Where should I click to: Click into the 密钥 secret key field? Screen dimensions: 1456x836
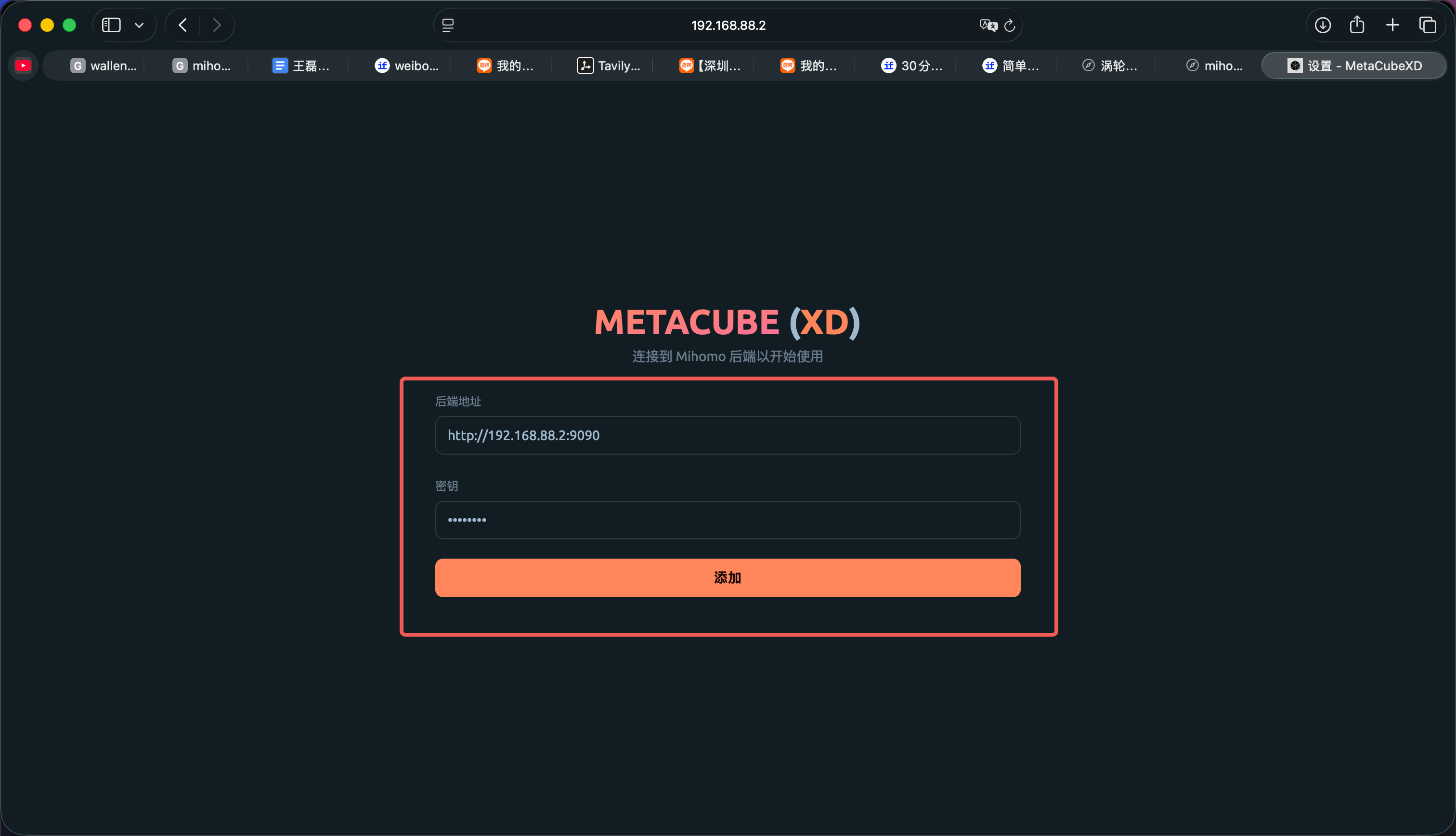click(728, 520)
